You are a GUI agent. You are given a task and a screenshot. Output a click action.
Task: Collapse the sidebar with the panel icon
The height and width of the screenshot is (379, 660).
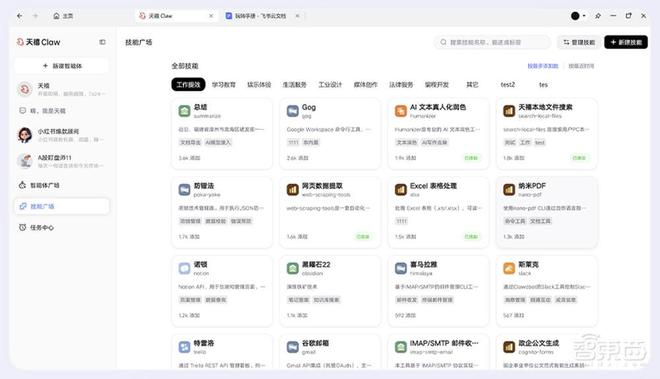click(102, 42)
